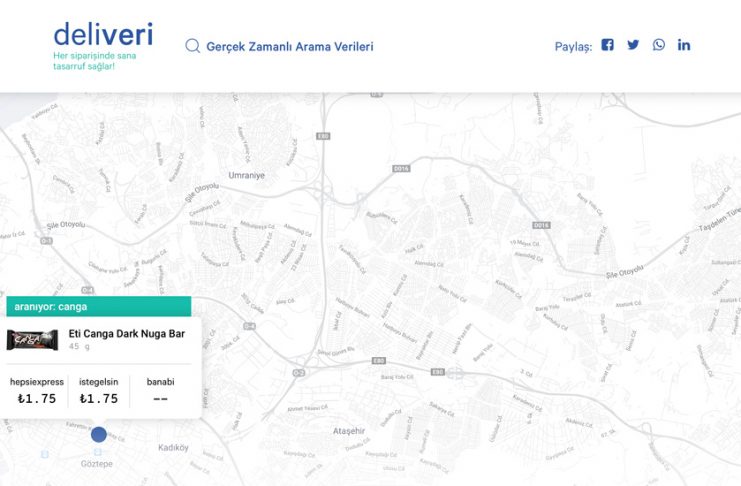Image resolution: width=741 pixels, height=486 pixels.
Task: Open Gerçek Zamanlı Arama Verileri link
Action: point(290,46)
